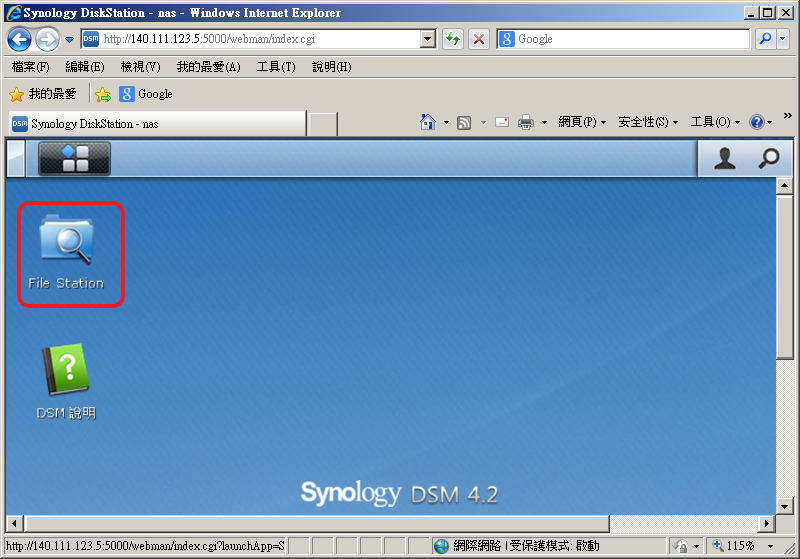Click the DSM favicon in address bar
The width and height of the screenshot is (800, 559).
[x=91, y=39]
